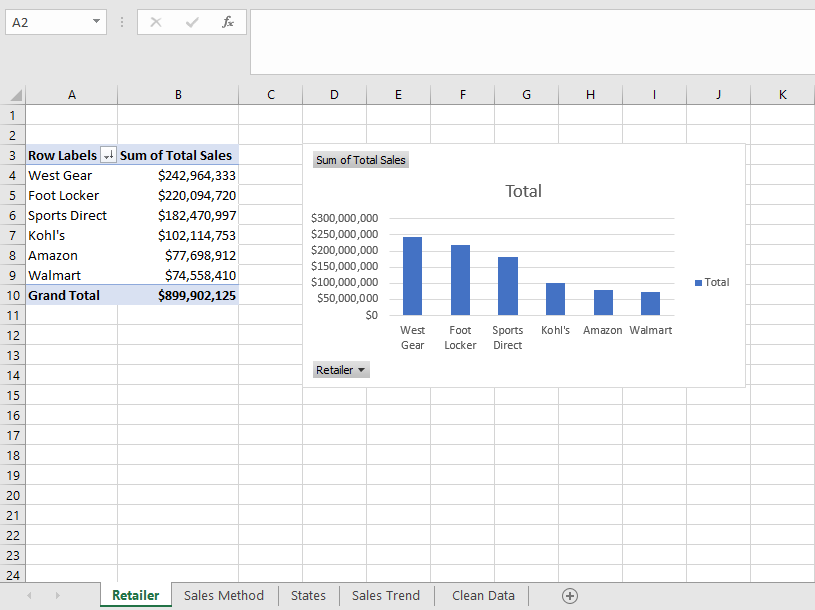Expand the Row Labels filter options

point(108,155)
